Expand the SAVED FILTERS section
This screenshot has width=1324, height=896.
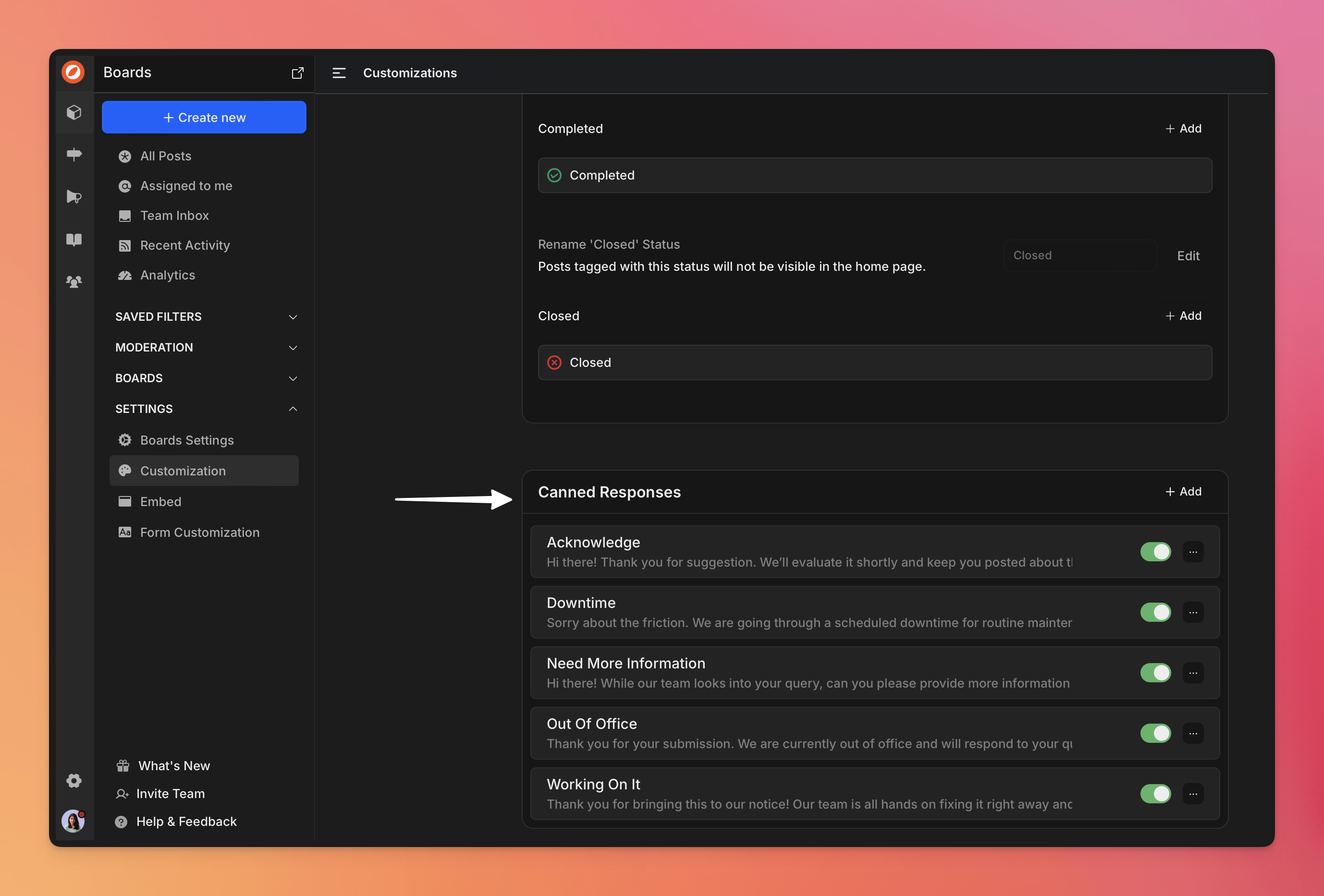[x=292, y=317]
